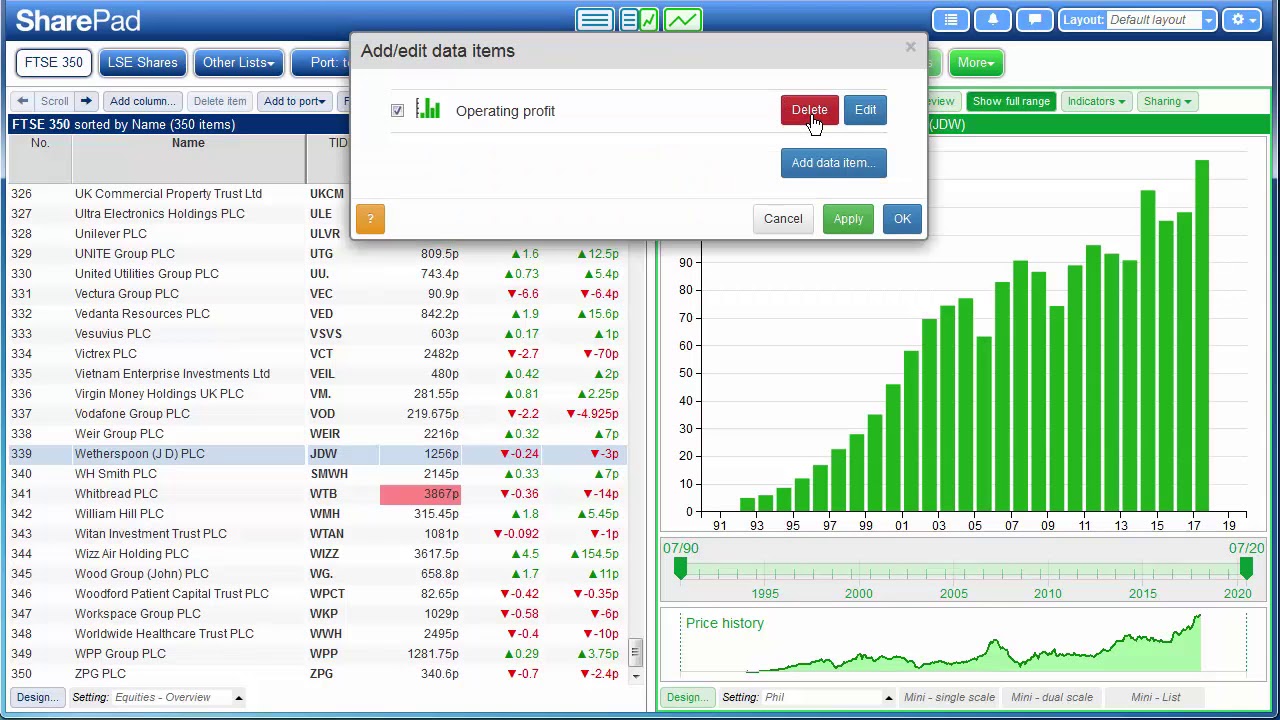Click the Add column button
This screenshot has height=720, width=1280.
click(x=142, y=101)
